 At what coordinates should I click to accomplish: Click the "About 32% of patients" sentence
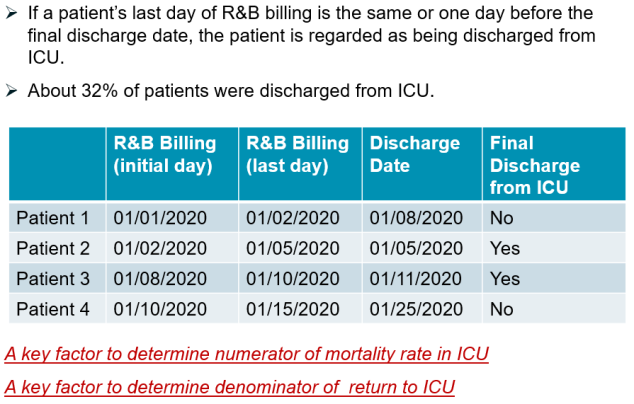click(231, 91)
